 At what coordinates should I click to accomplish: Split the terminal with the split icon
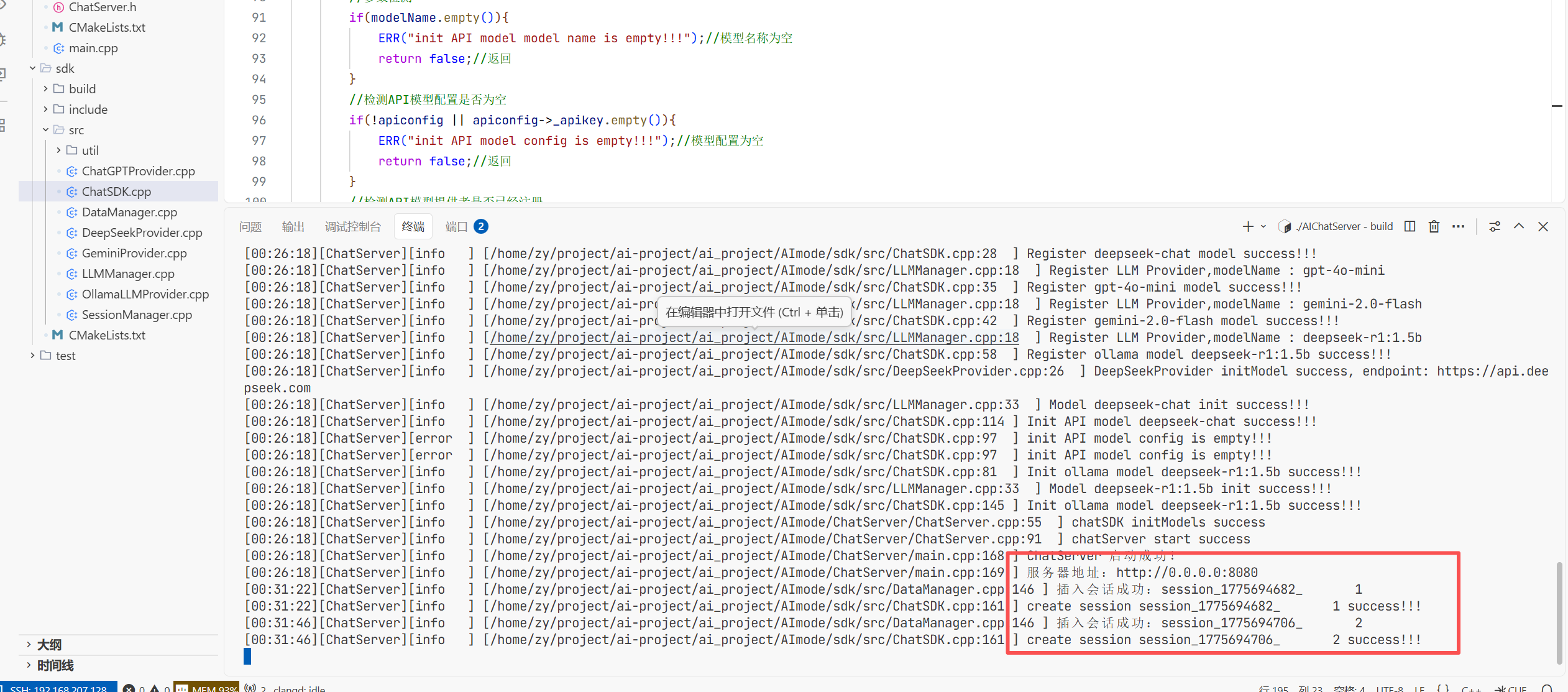click(x=1410, y=226)
